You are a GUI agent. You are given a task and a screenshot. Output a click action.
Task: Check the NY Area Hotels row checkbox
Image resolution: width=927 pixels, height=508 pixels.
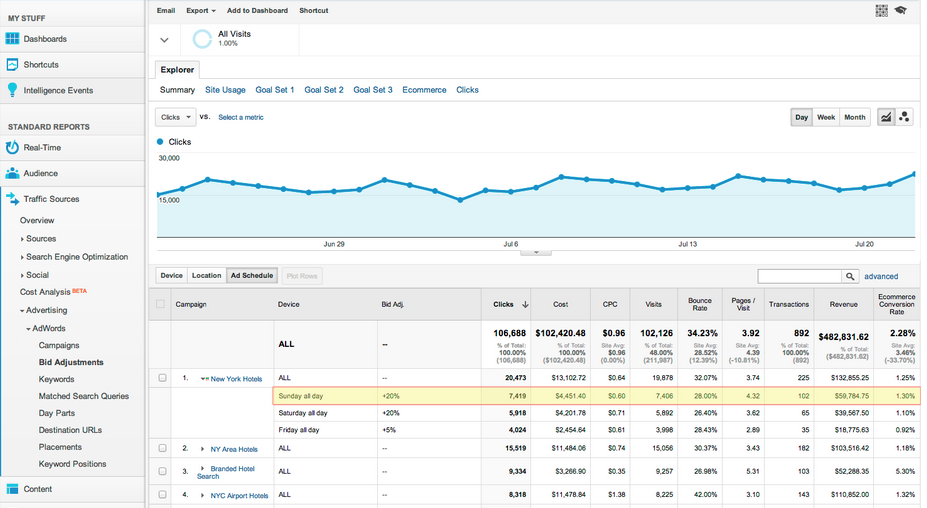(x=162, y=449)
